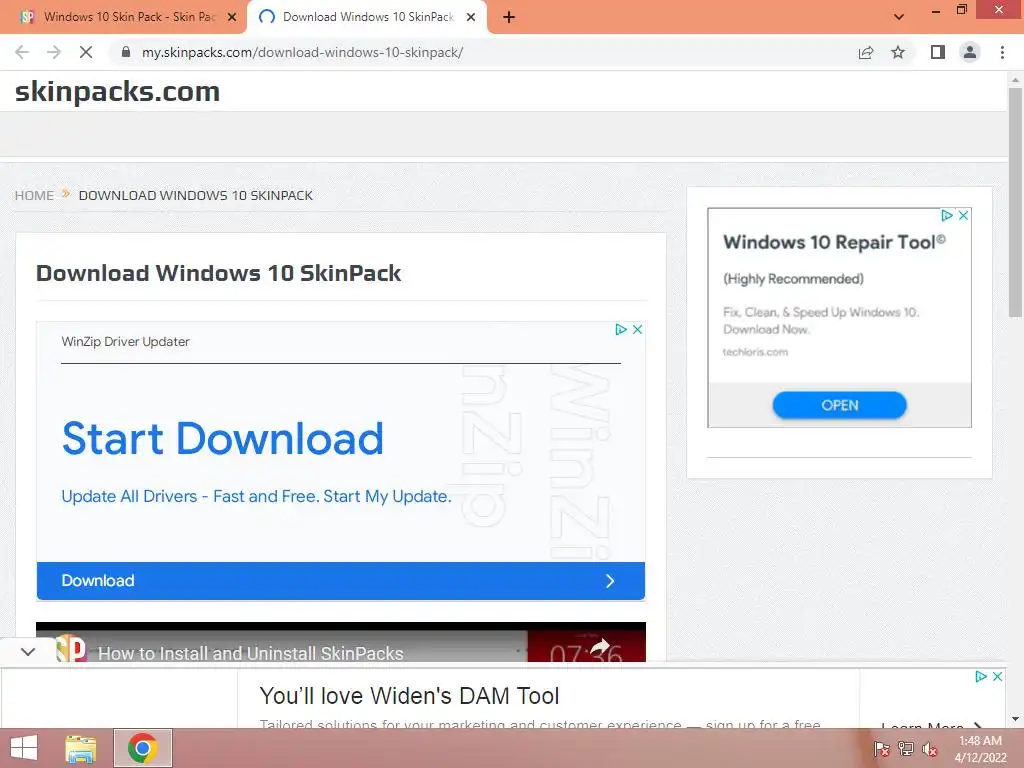Switch to the Windows 10 Skin Pack tab
The width and height of the screenshot is (1024, 768).
click(128, 17)
